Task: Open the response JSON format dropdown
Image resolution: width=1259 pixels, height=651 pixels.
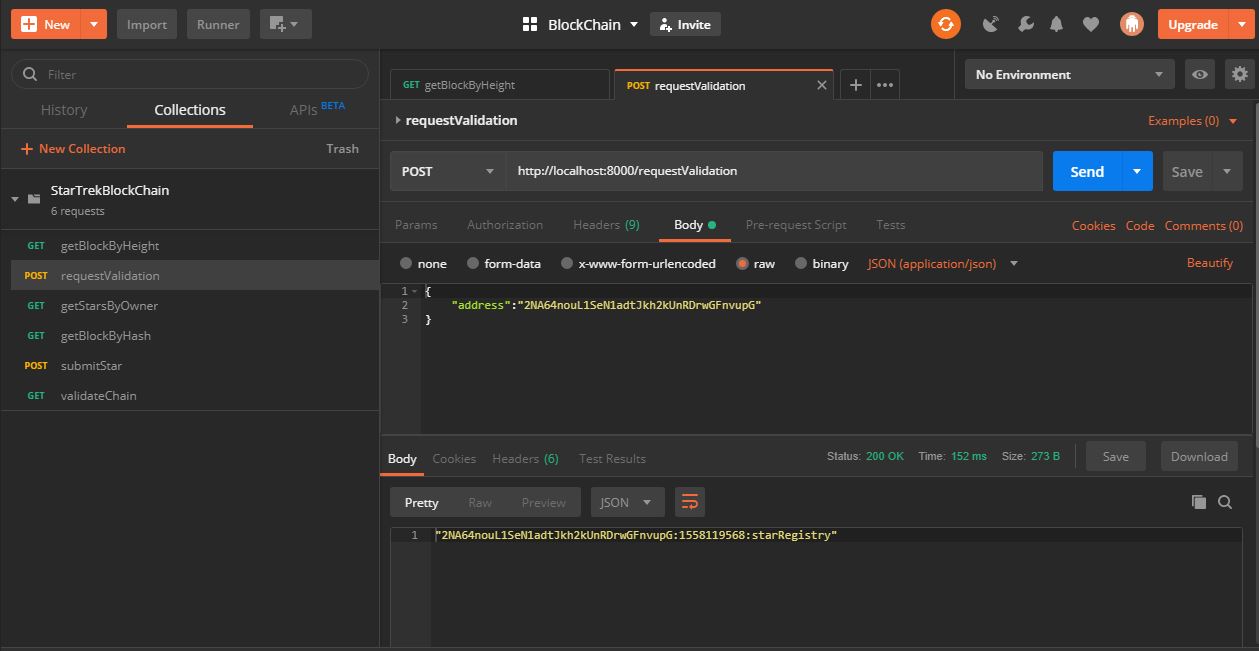Action: pyautogui.click(x=628, y=502)
